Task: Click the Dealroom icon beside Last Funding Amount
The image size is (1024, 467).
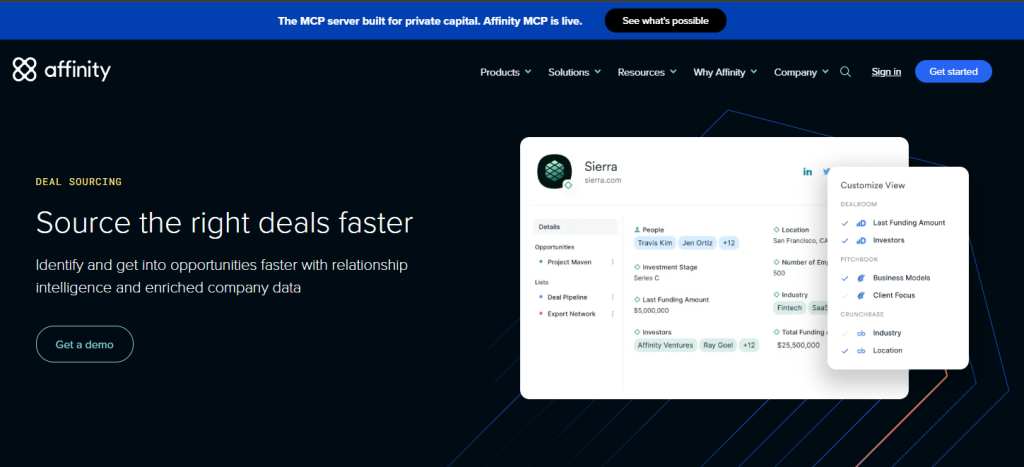Action: [861, 223]
